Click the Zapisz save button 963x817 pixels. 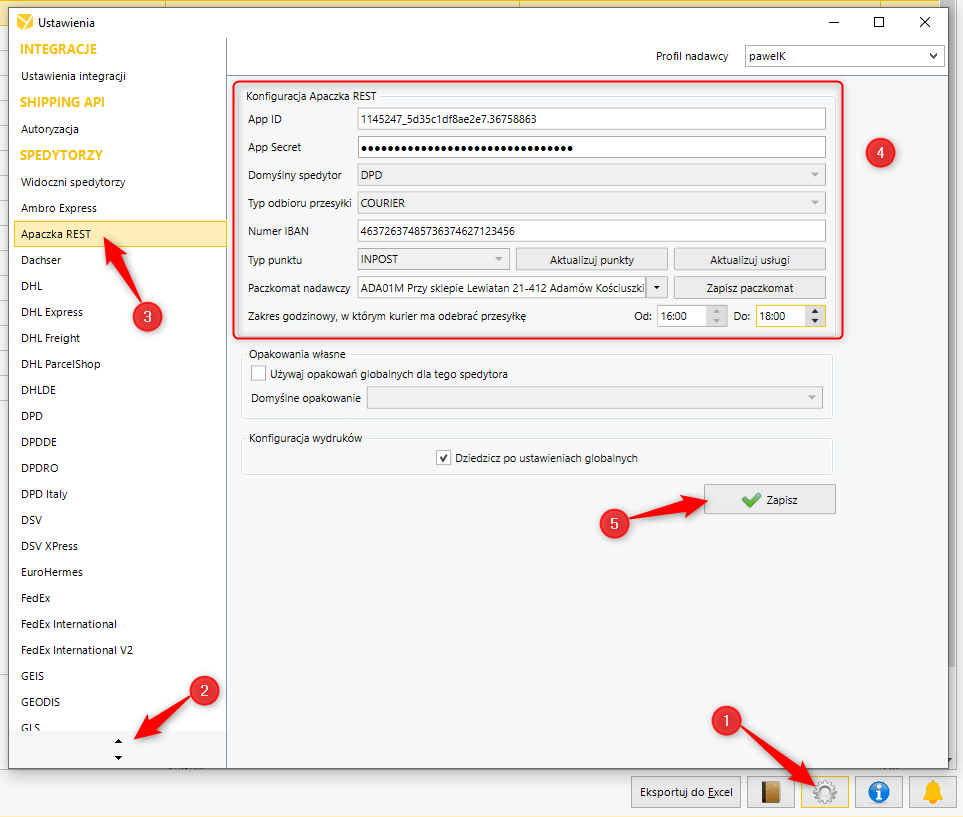click(x=769, y=500)
